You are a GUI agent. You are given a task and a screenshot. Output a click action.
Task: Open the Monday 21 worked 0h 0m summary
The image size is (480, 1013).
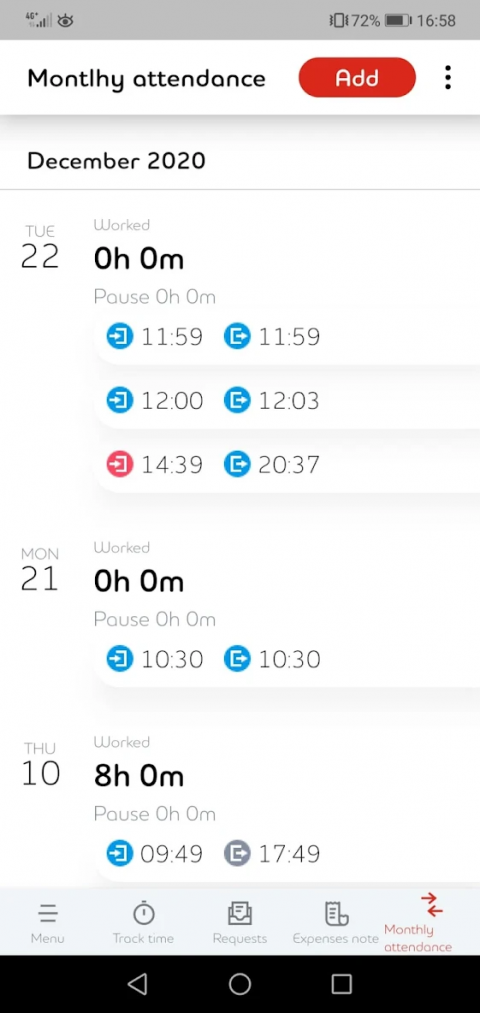click(139, 583)
